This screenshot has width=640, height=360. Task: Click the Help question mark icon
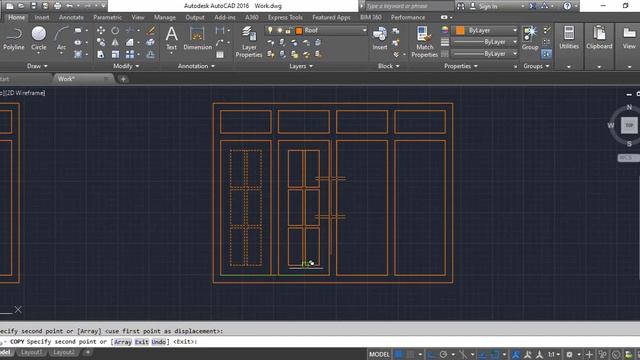pos(567,6)
